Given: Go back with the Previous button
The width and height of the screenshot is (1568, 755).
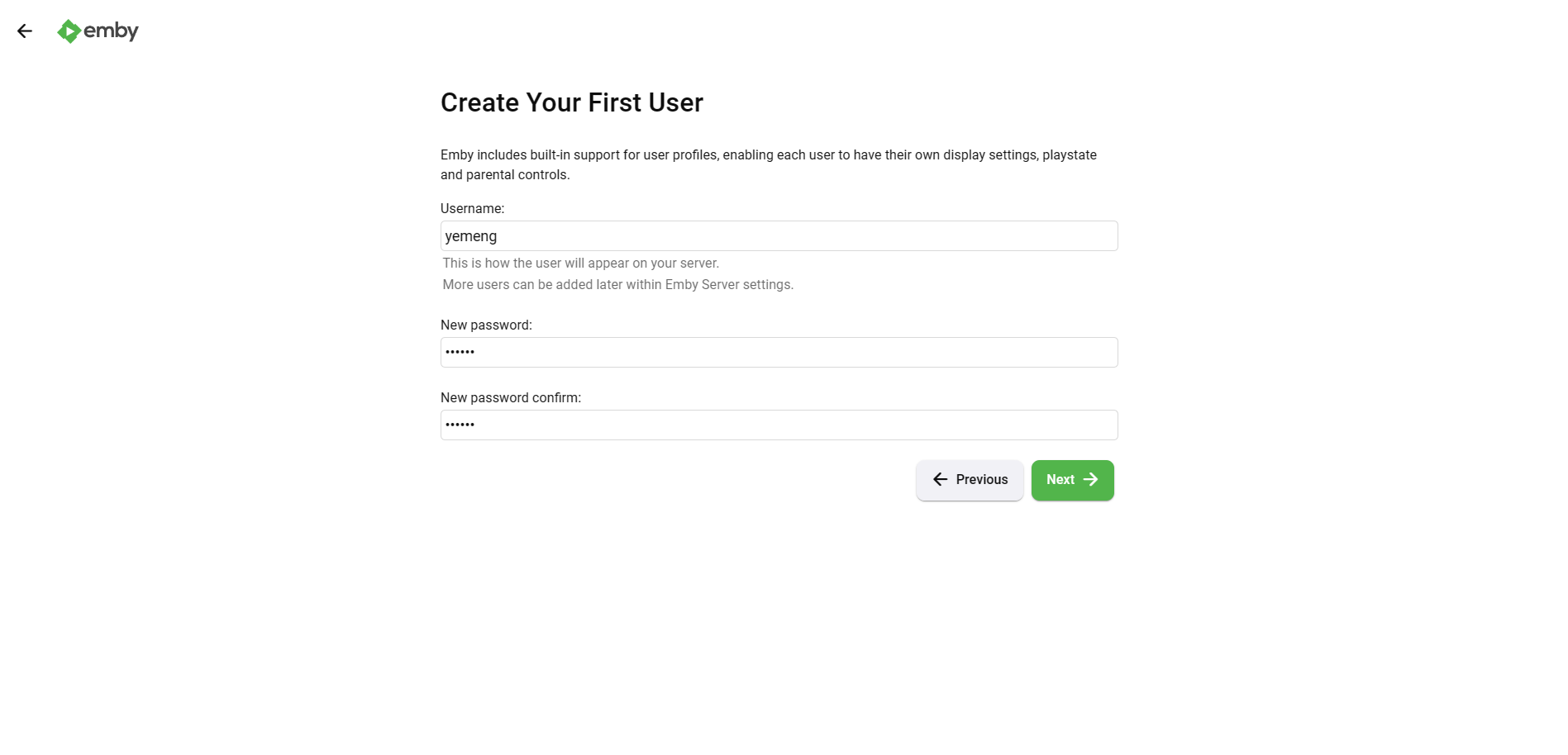Looking at the screenshot, I should pyautogui.click(x=970, y=480).
